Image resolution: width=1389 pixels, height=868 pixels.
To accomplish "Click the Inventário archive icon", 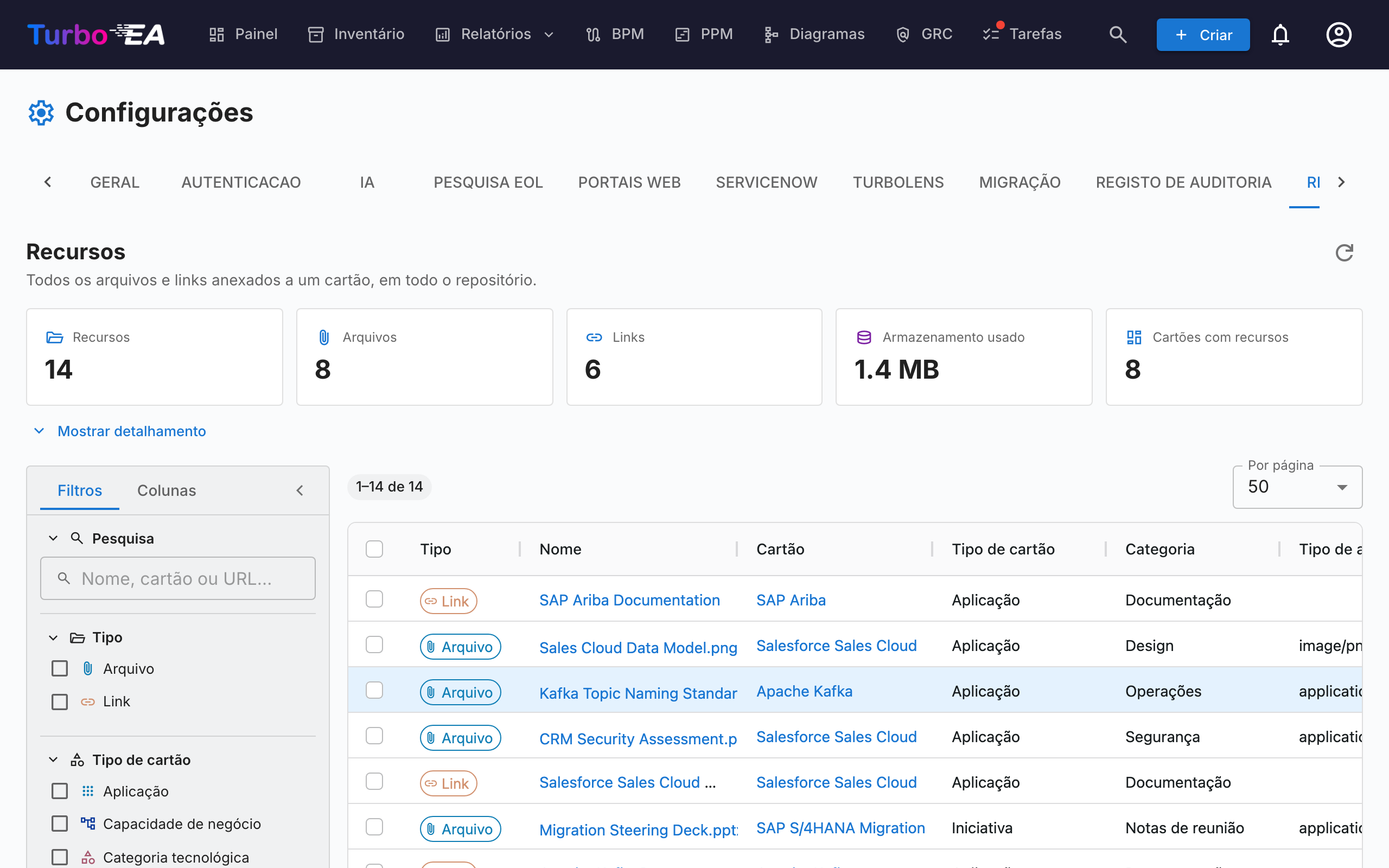I will pyautogui.click(x=316, y=34).
